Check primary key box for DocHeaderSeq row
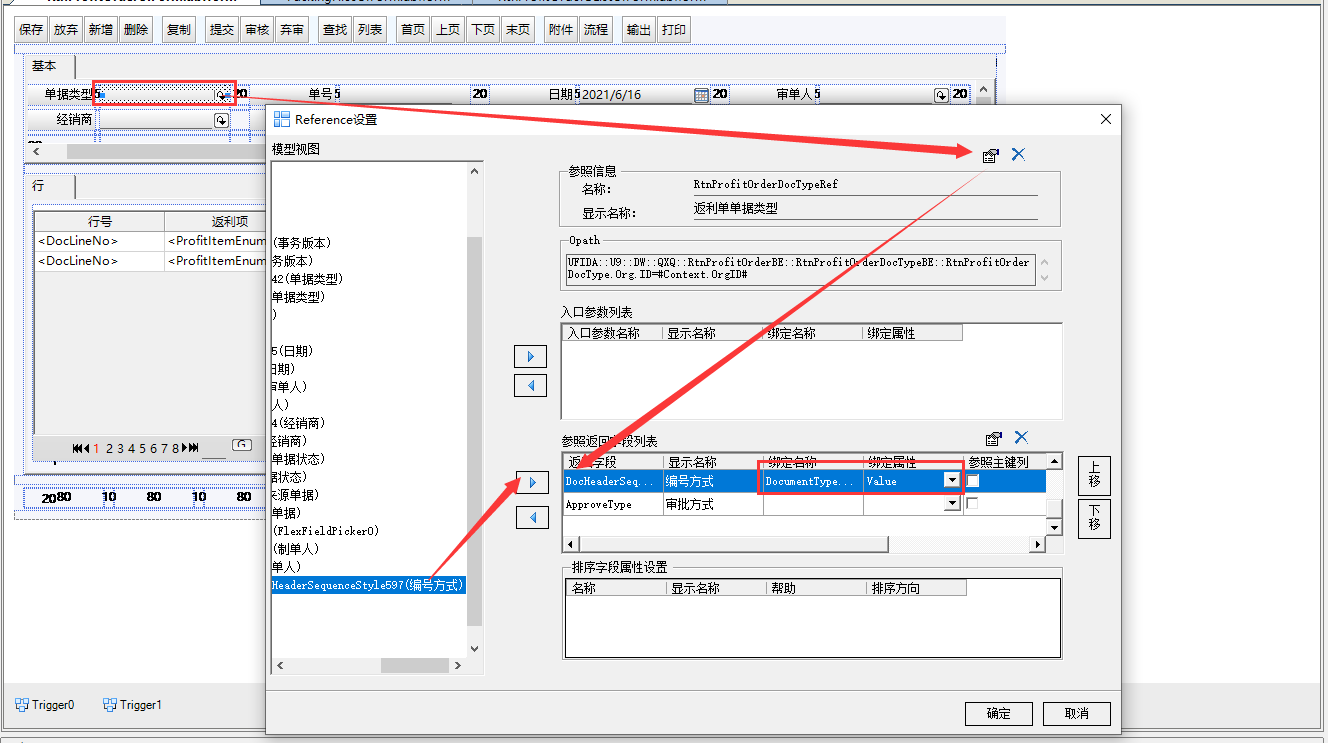Screen dimensions: 1328x743 click(x=973, y=481)
